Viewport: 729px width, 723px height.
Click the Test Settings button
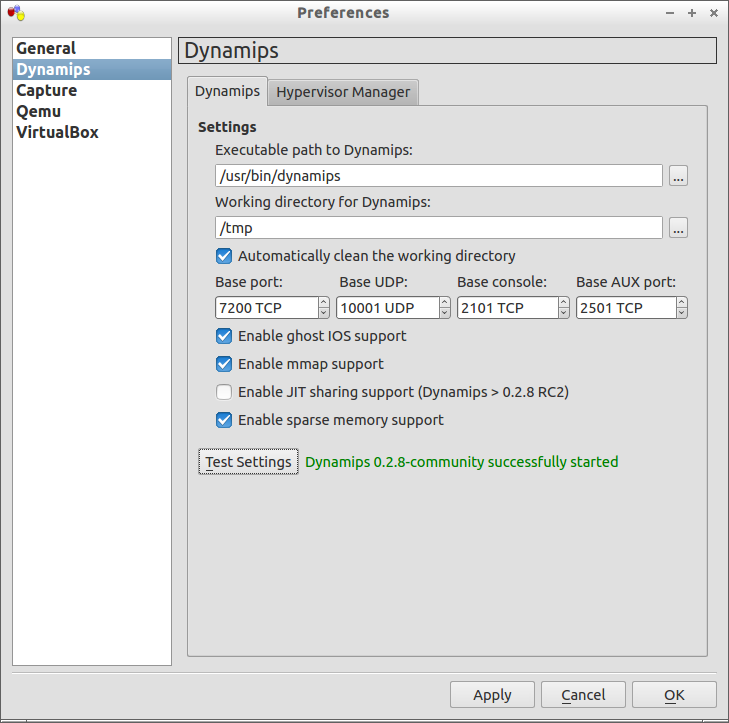pos(248,462)
